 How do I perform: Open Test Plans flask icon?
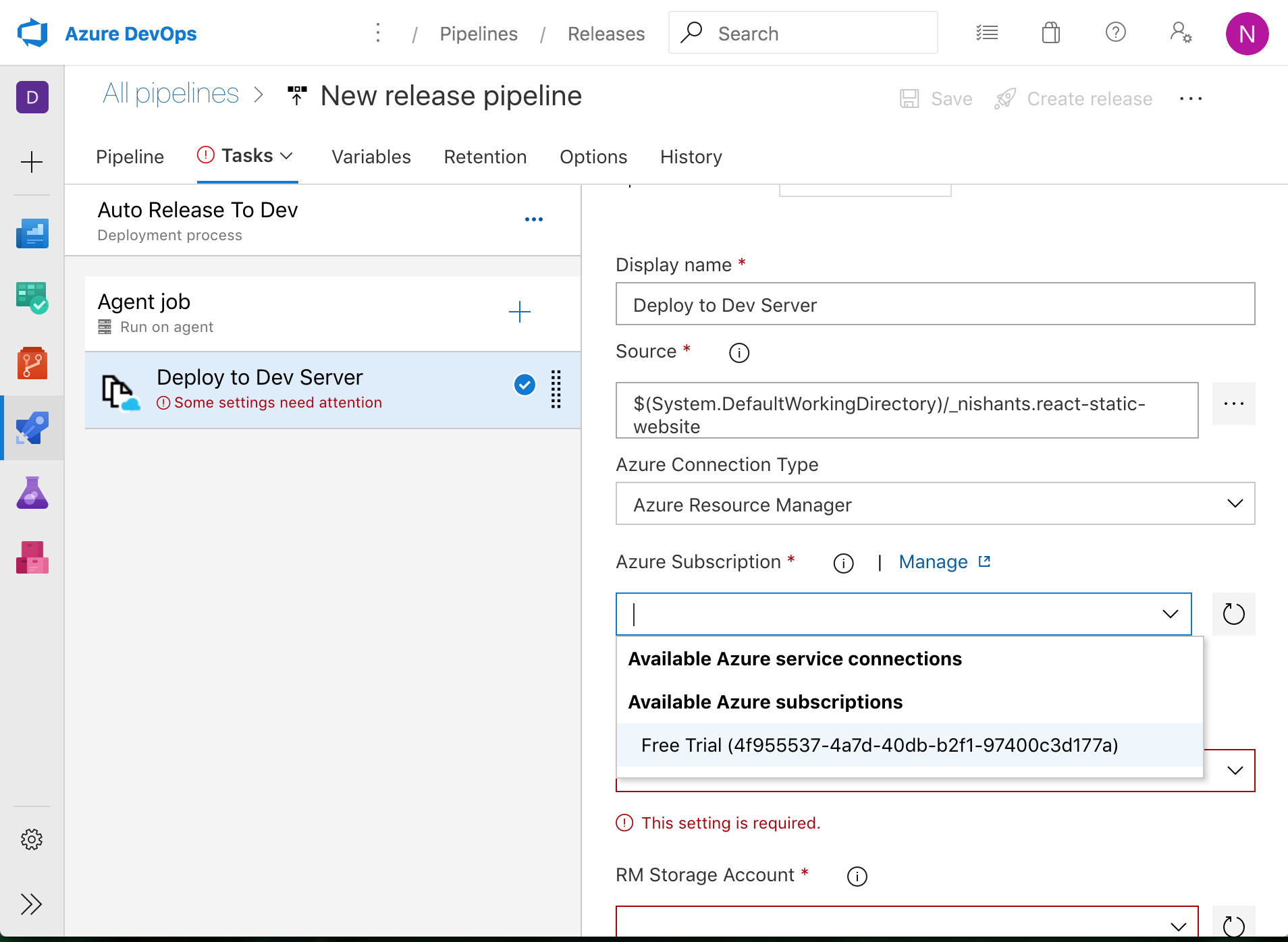pos(32,493)
